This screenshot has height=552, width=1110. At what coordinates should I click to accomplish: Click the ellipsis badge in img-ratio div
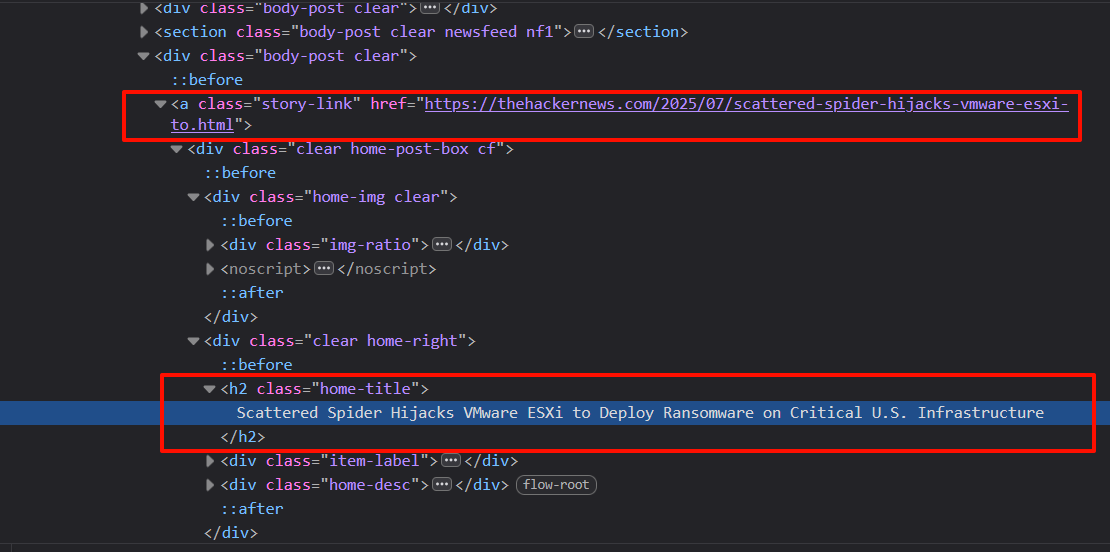[x=442, y=245]
